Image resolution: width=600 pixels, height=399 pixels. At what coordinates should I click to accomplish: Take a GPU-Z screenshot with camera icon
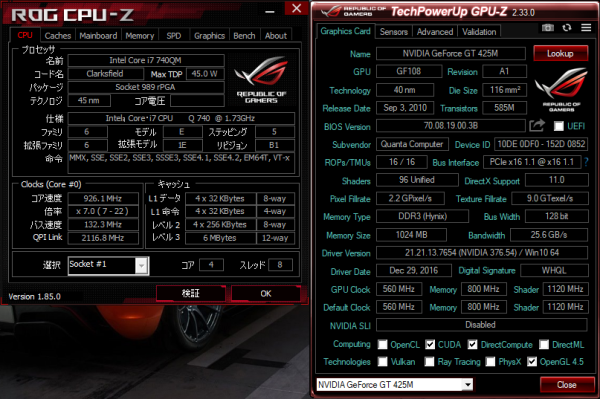click(548, 28)
